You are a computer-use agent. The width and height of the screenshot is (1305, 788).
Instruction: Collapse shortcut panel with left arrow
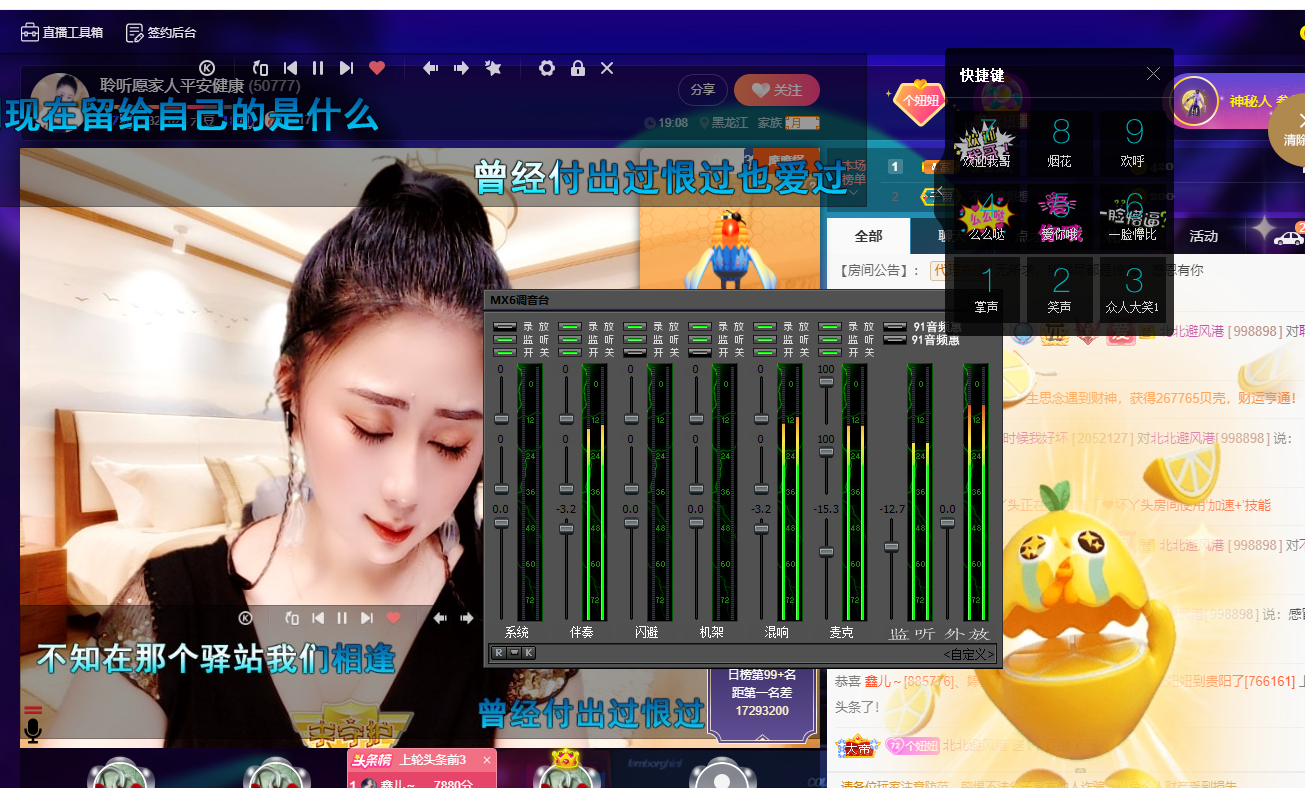(x=940, y=191)
